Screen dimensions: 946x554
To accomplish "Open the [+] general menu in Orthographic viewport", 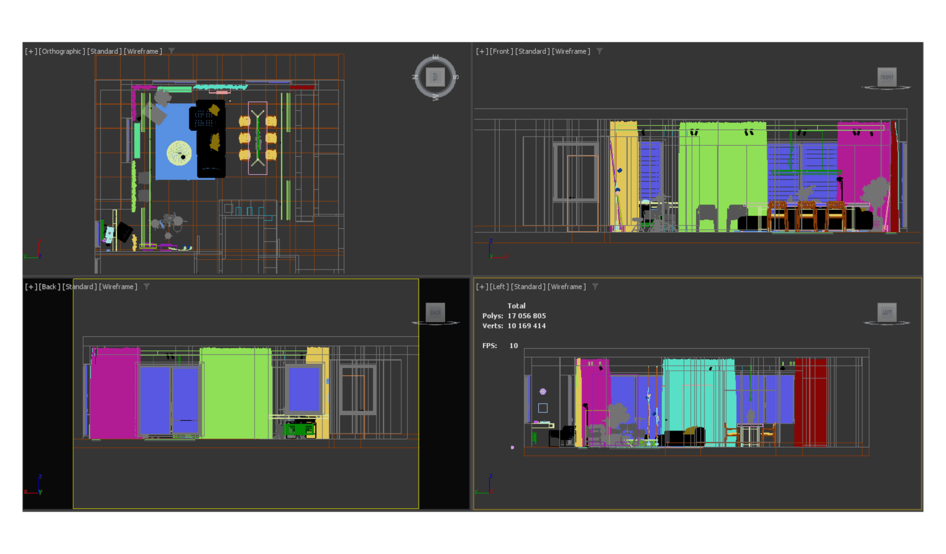I will pos(31,51).
